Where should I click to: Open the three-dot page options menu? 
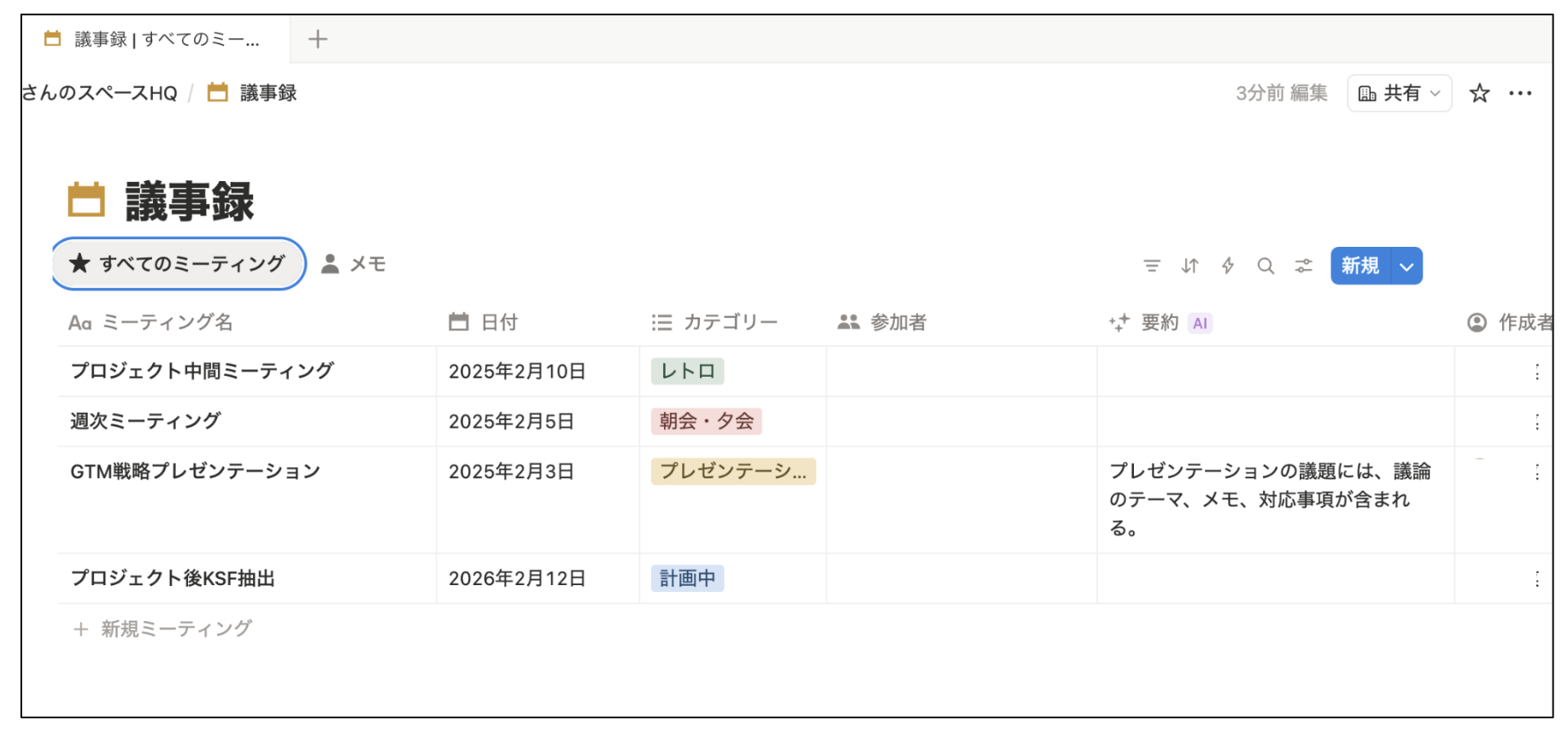pos(1520,93)
